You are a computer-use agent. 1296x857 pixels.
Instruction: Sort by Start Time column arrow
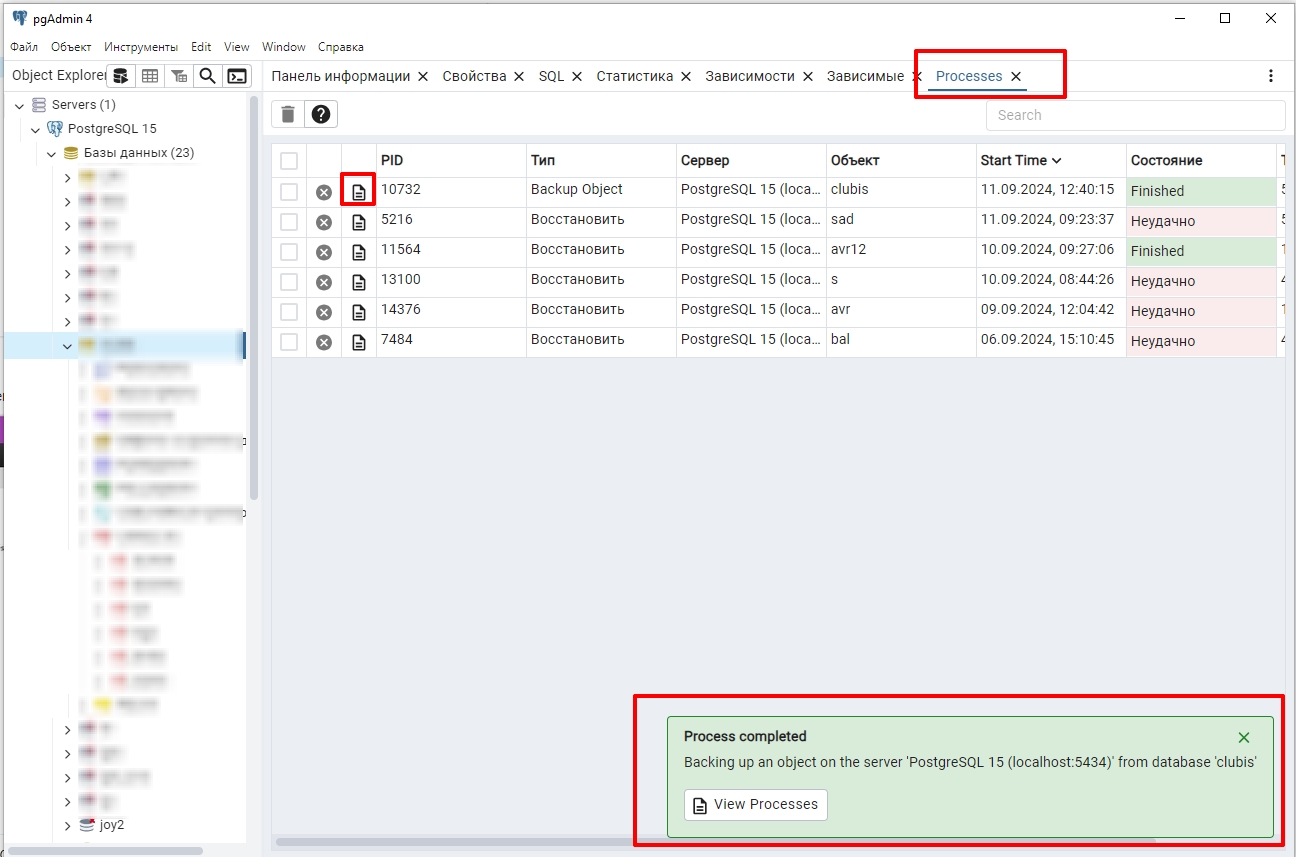(1057, 160)
